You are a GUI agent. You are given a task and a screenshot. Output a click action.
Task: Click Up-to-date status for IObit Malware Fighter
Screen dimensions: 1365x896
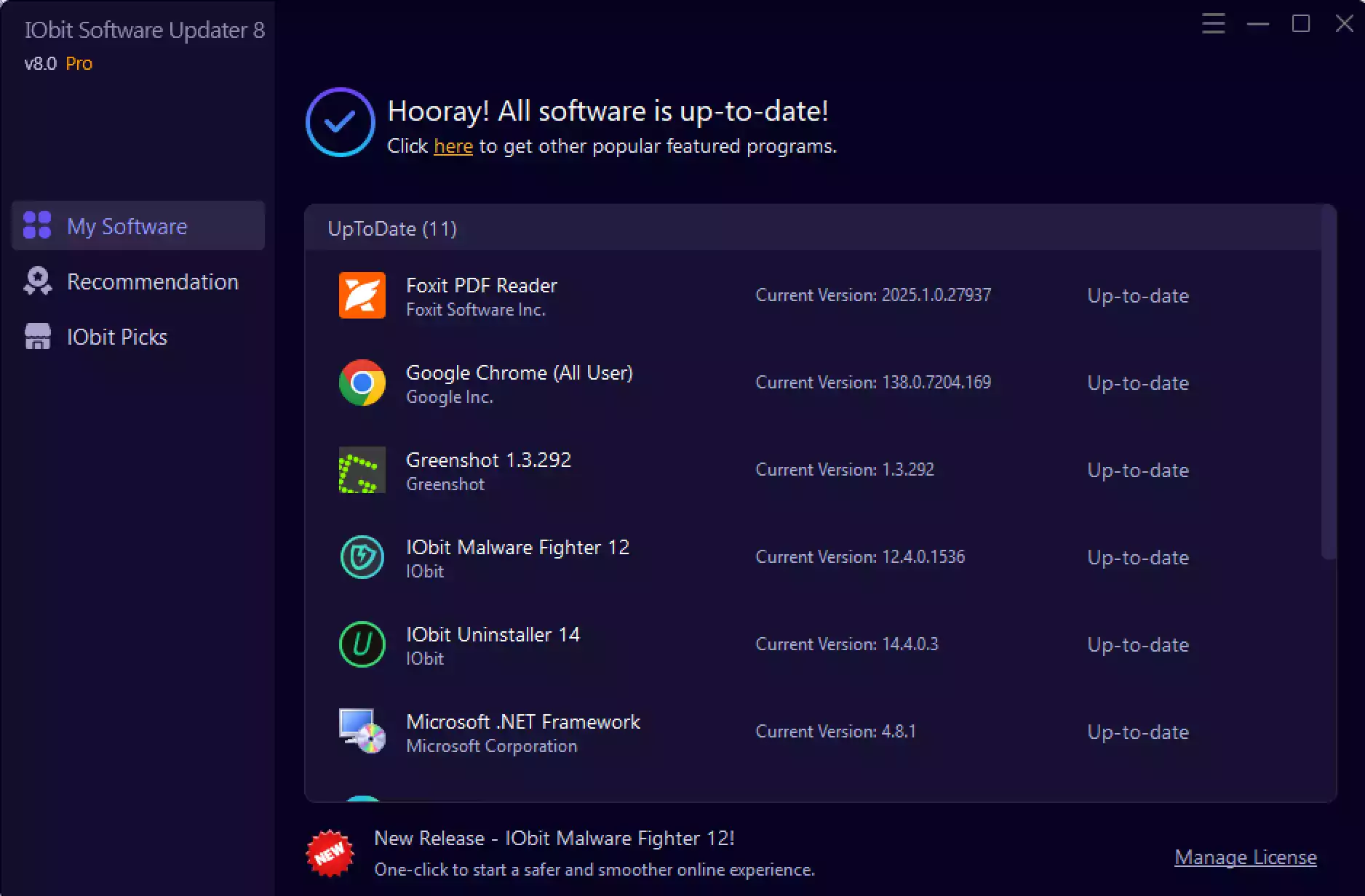pos(1138,558)
